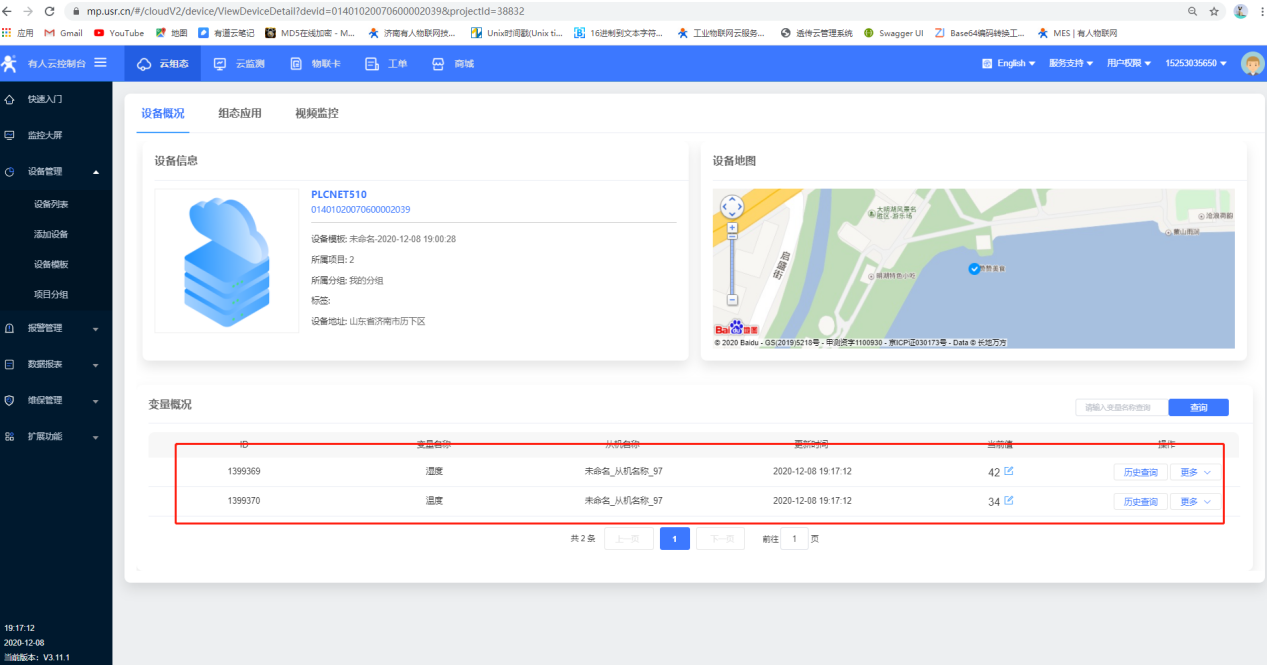Switch to the 视频监控 tab
The height and width of the screenshot is (665, 1267).
click(316, 113)
